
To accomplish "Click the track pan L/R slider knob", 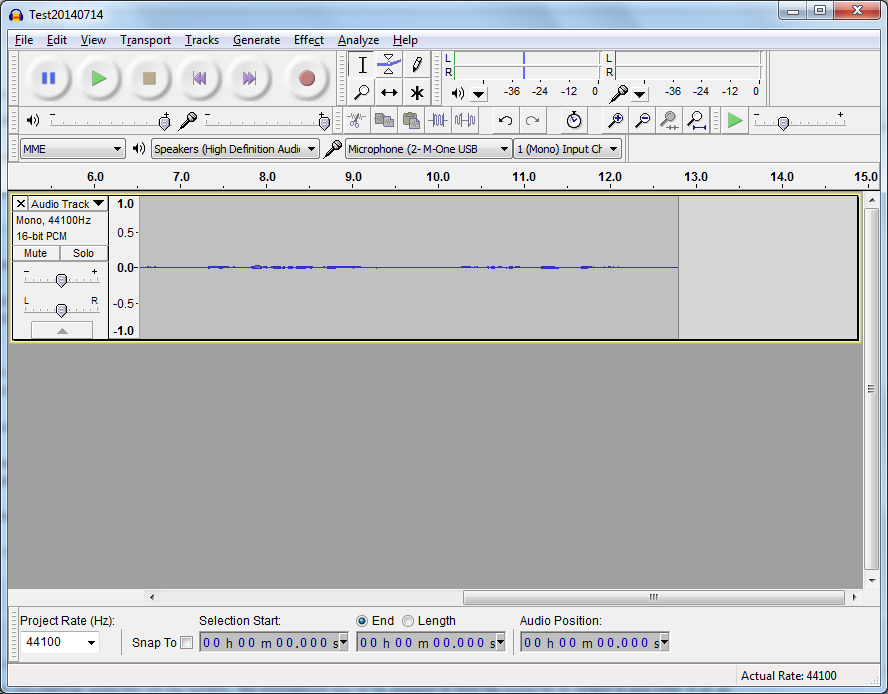I will click(x=61, y=309).
